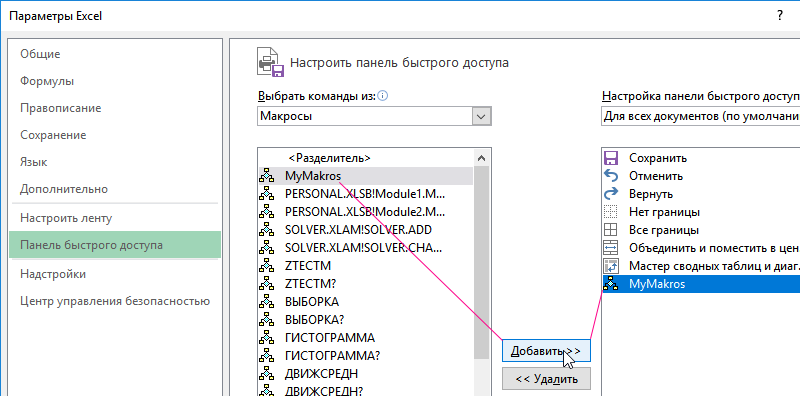Image resolution: width=800 pixels, height=396 pixels.
Task: Click icon next to SOLVER.XLAM!SOLVER.CHA...
Action: (266, 248)
